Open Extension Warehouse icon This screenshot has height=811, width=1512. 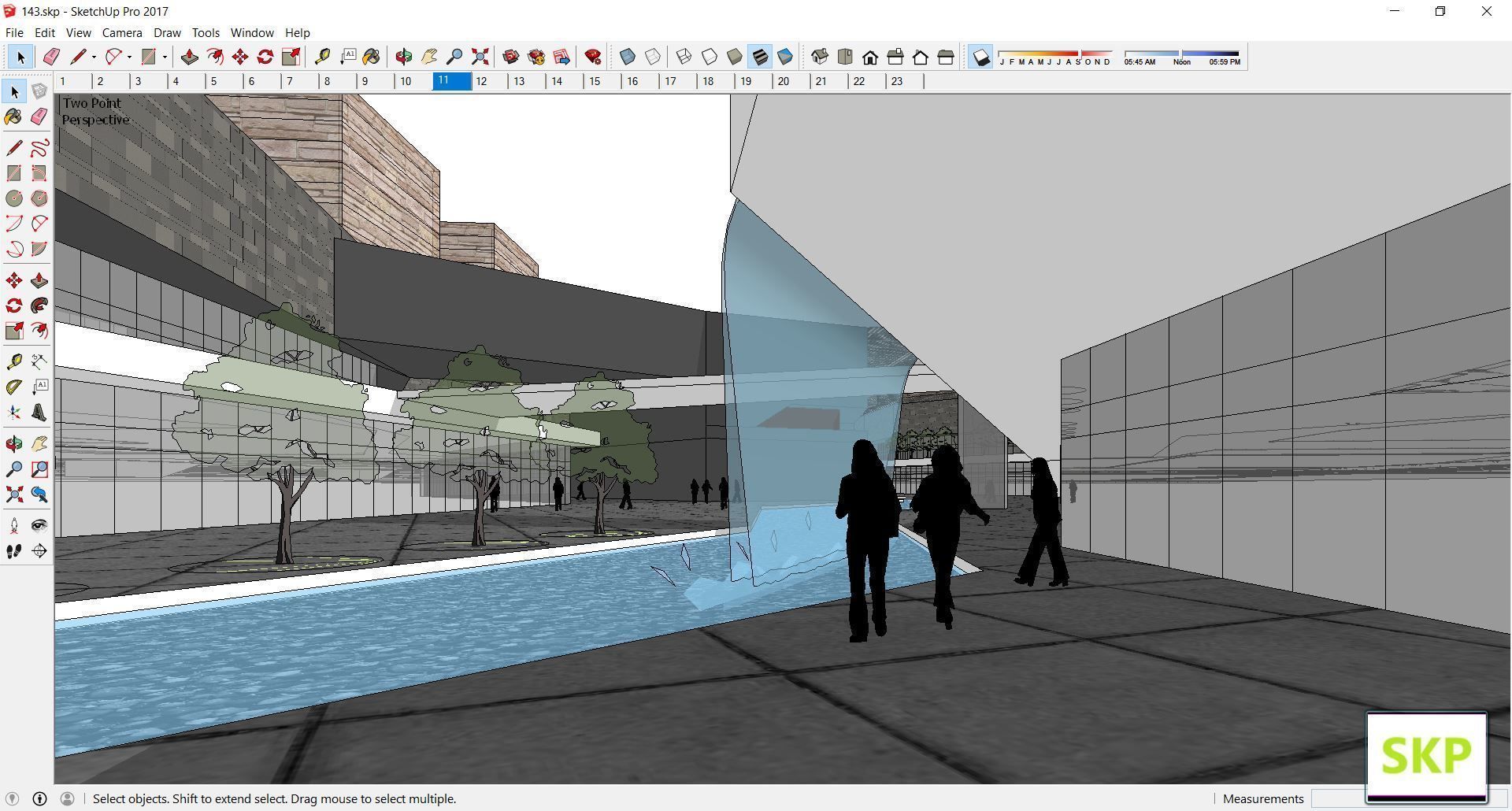[536, 57]
